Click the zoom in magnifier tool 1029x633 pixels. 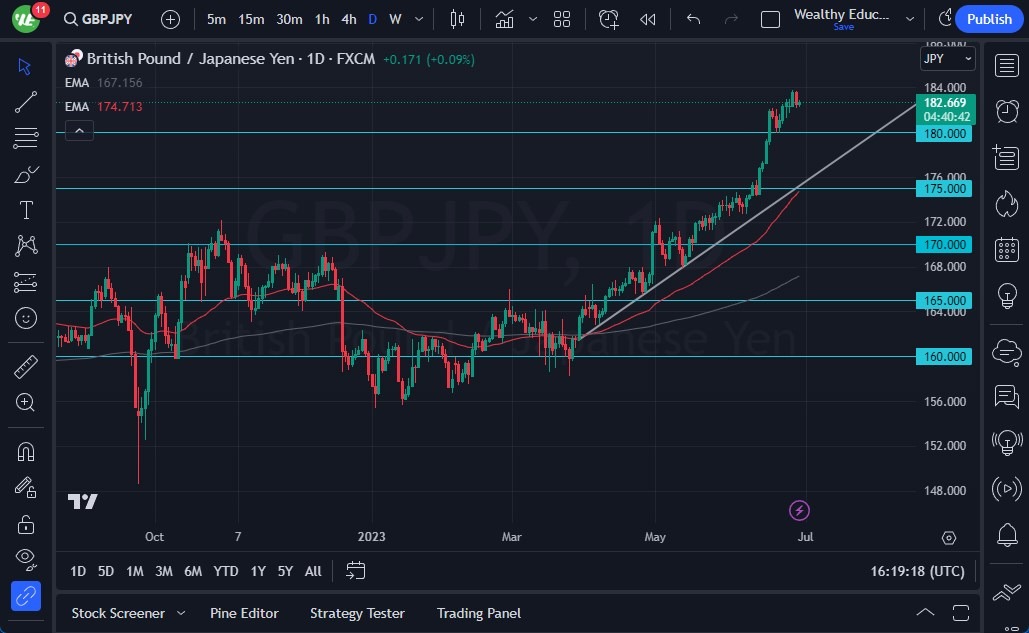tap(26, 402)
